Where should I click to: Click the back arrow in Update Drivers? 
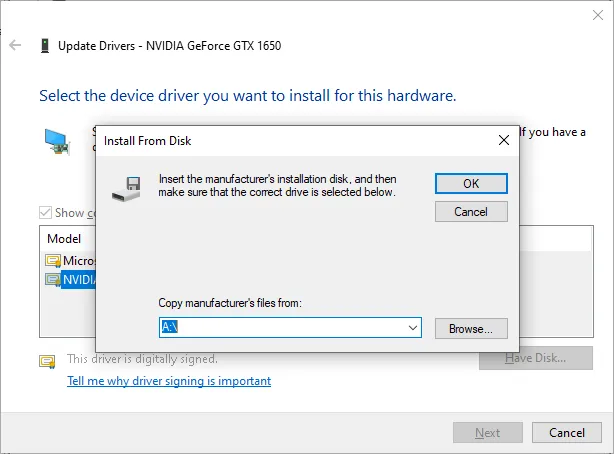[15, 45]
